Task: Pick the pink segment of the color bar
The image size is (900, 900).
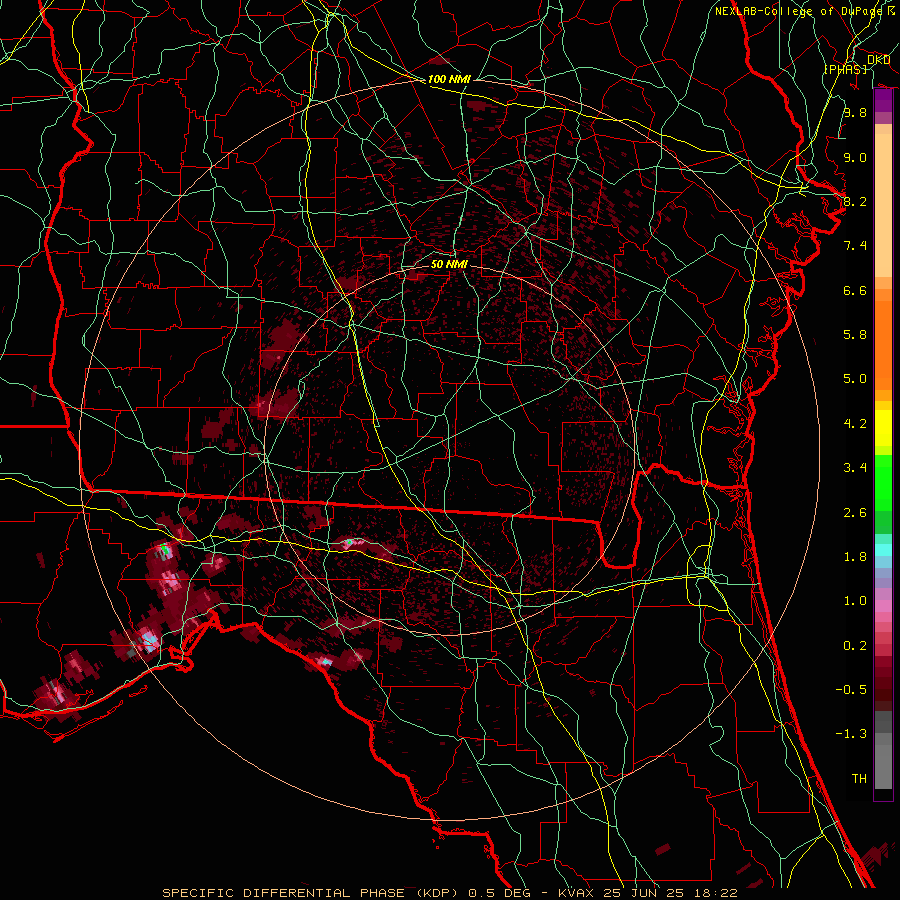Action: 883,606
